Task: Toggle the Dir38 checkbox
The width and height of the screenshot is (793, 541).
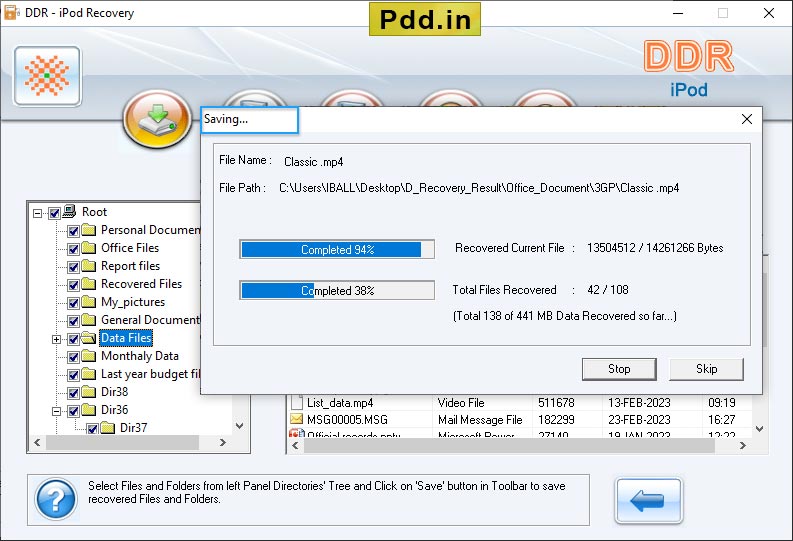Action: [x=73, y=393]
